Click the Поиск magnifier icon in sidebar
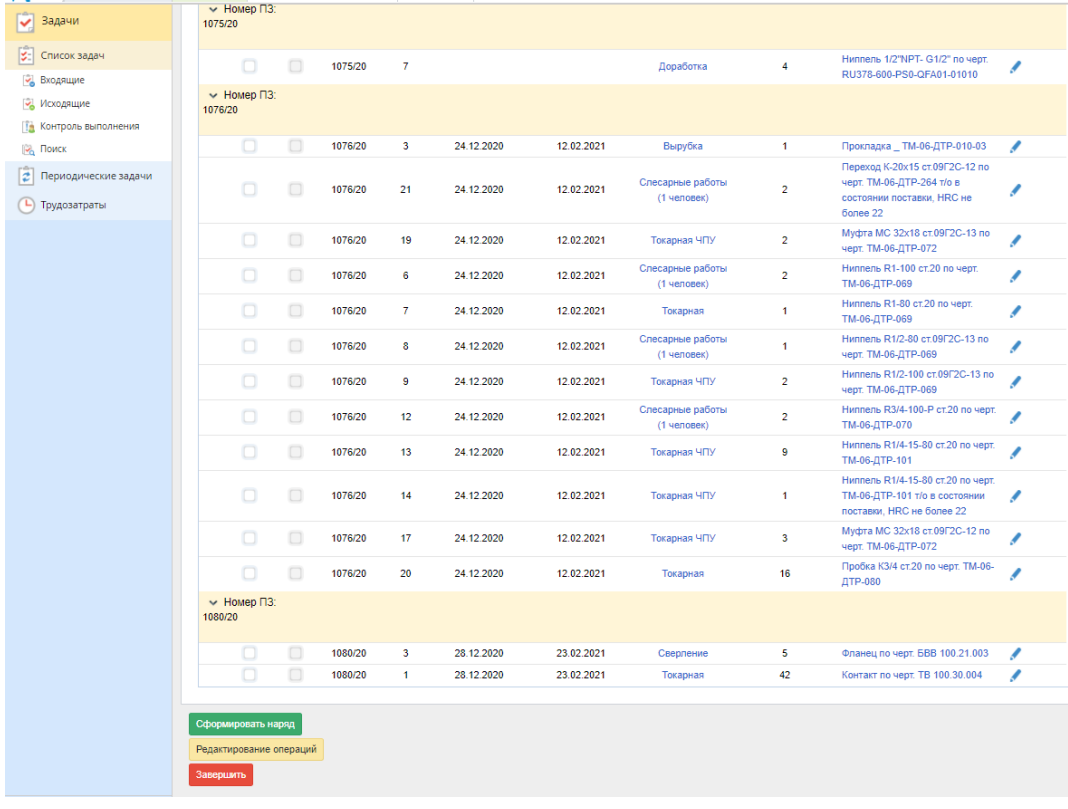The image size is (1068, 809). [x=28, y=149]
